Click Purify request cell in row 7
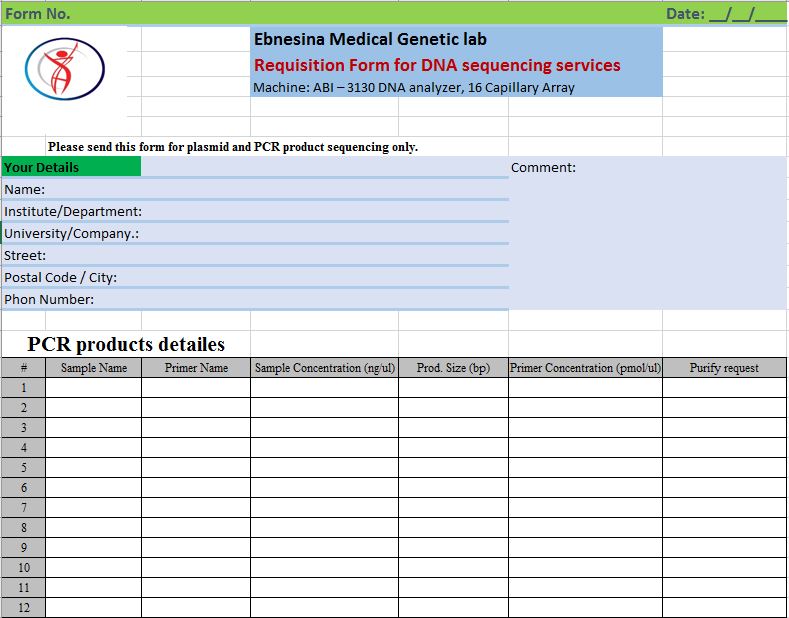Screen dimensions: 789x618 pyautogui.click(x=724, y=508)
